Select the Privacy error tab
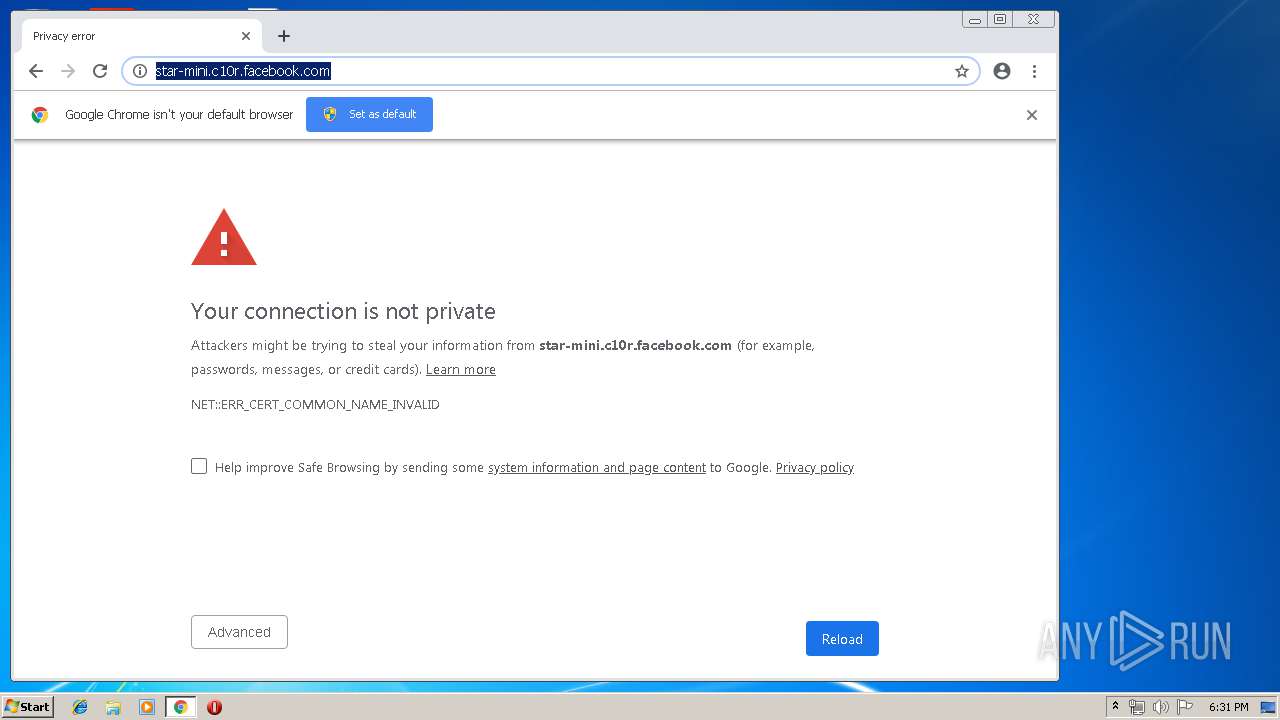This screenshot has width=1280, height=720. pyautogui.click(x=142, y=36)
